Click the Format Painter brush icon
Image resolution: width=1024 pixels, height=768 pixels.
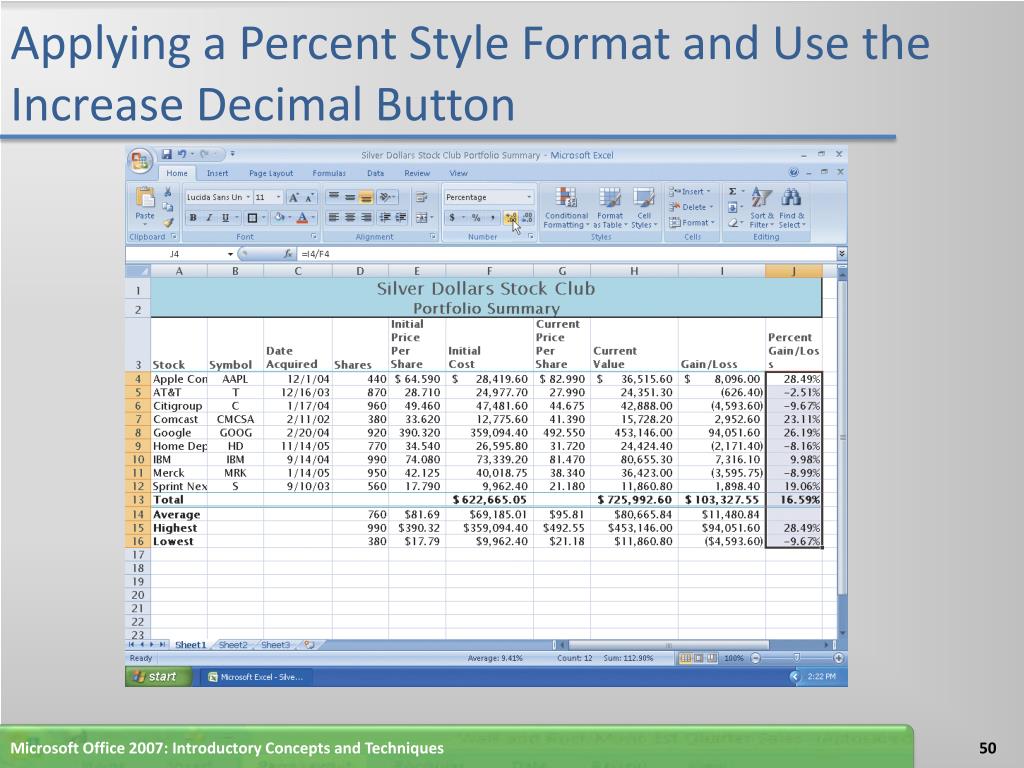168,223
